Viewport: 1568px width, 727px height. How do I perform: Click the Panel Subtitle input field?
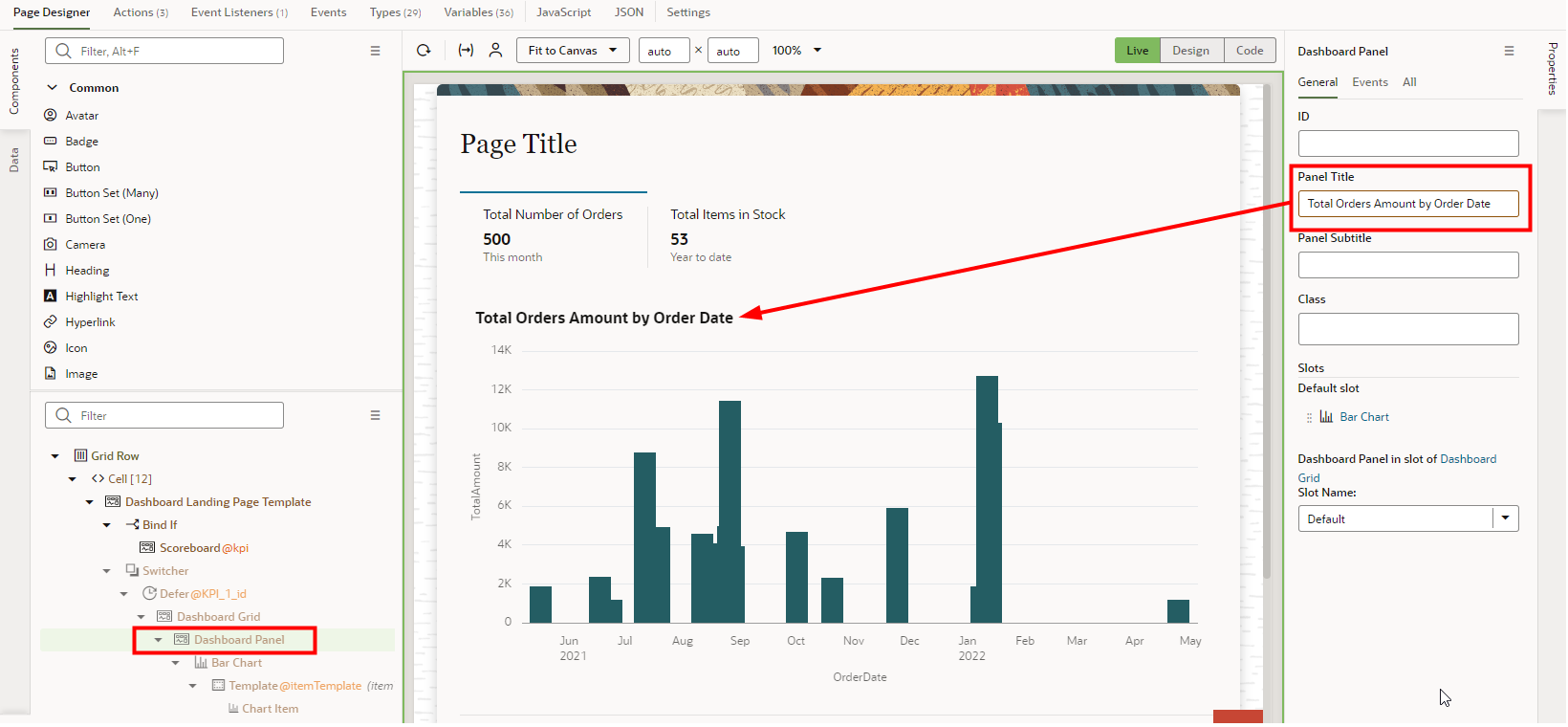[x=1408, y=265]
